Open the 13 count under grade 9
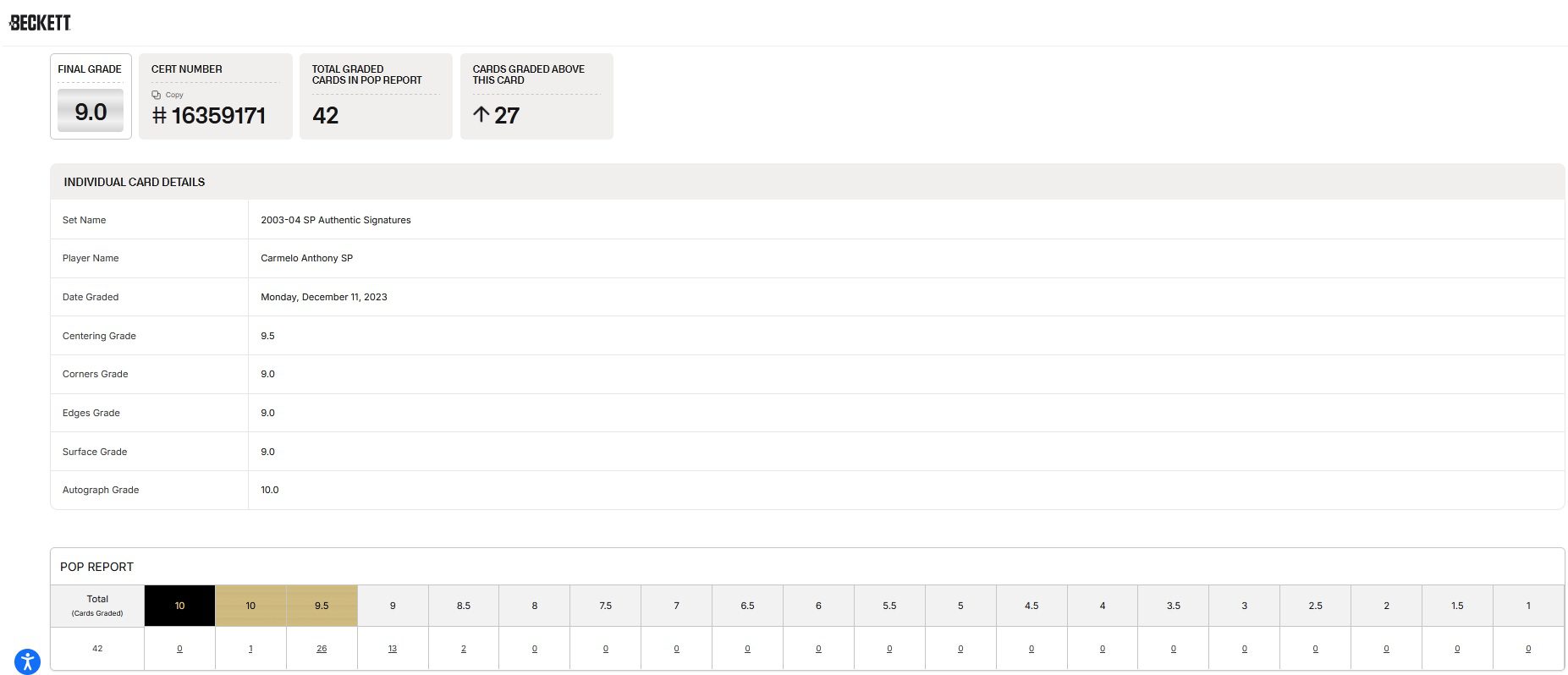Image resolution: width=1568 pixels, height=675 pixels. [393, 649]
